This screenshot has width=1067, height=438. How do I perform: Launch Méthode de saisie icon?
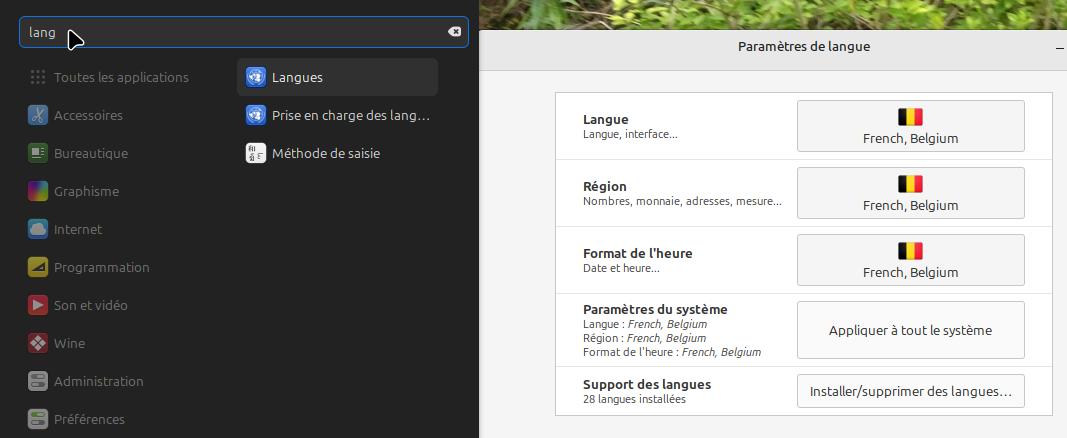[x=255, y=154]
